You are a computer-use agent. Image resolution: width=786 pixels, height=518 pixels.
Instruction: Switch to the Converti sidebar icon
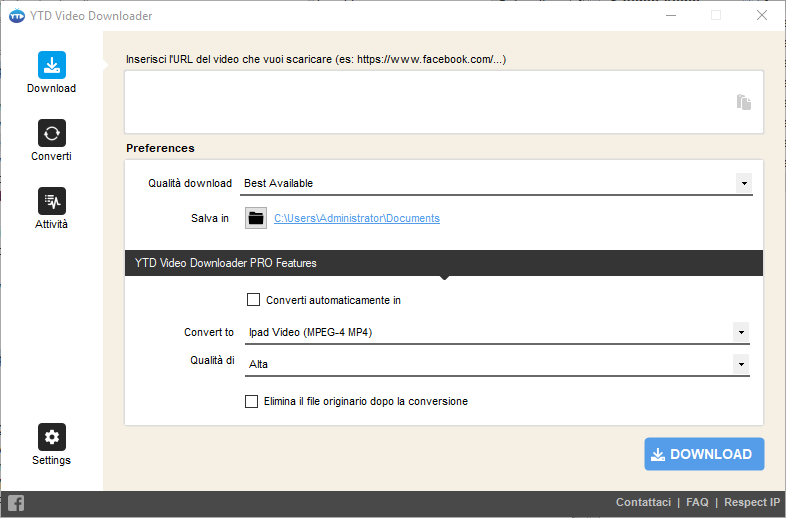click(52, 133)
